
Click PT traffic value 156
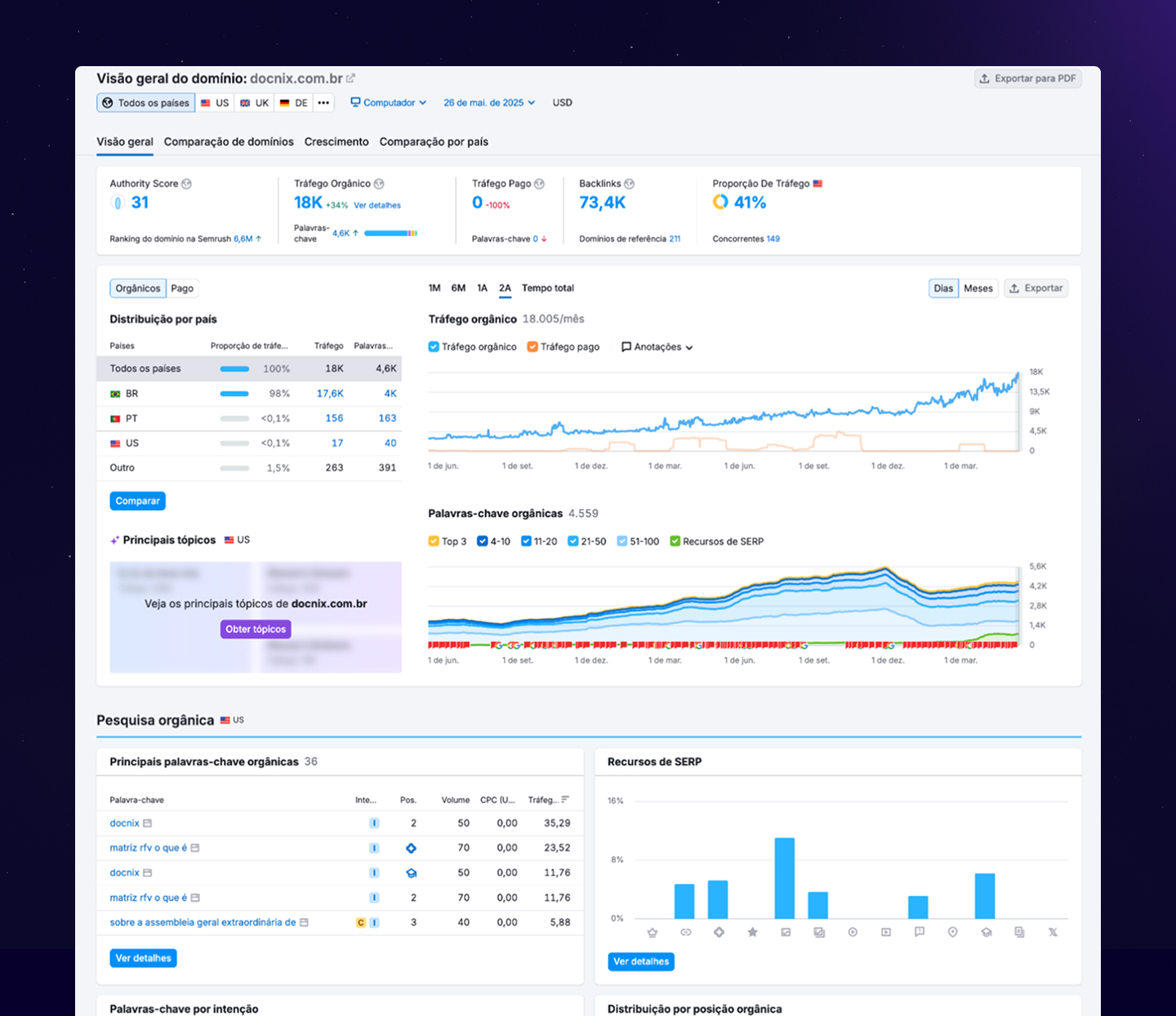(334, 418)
